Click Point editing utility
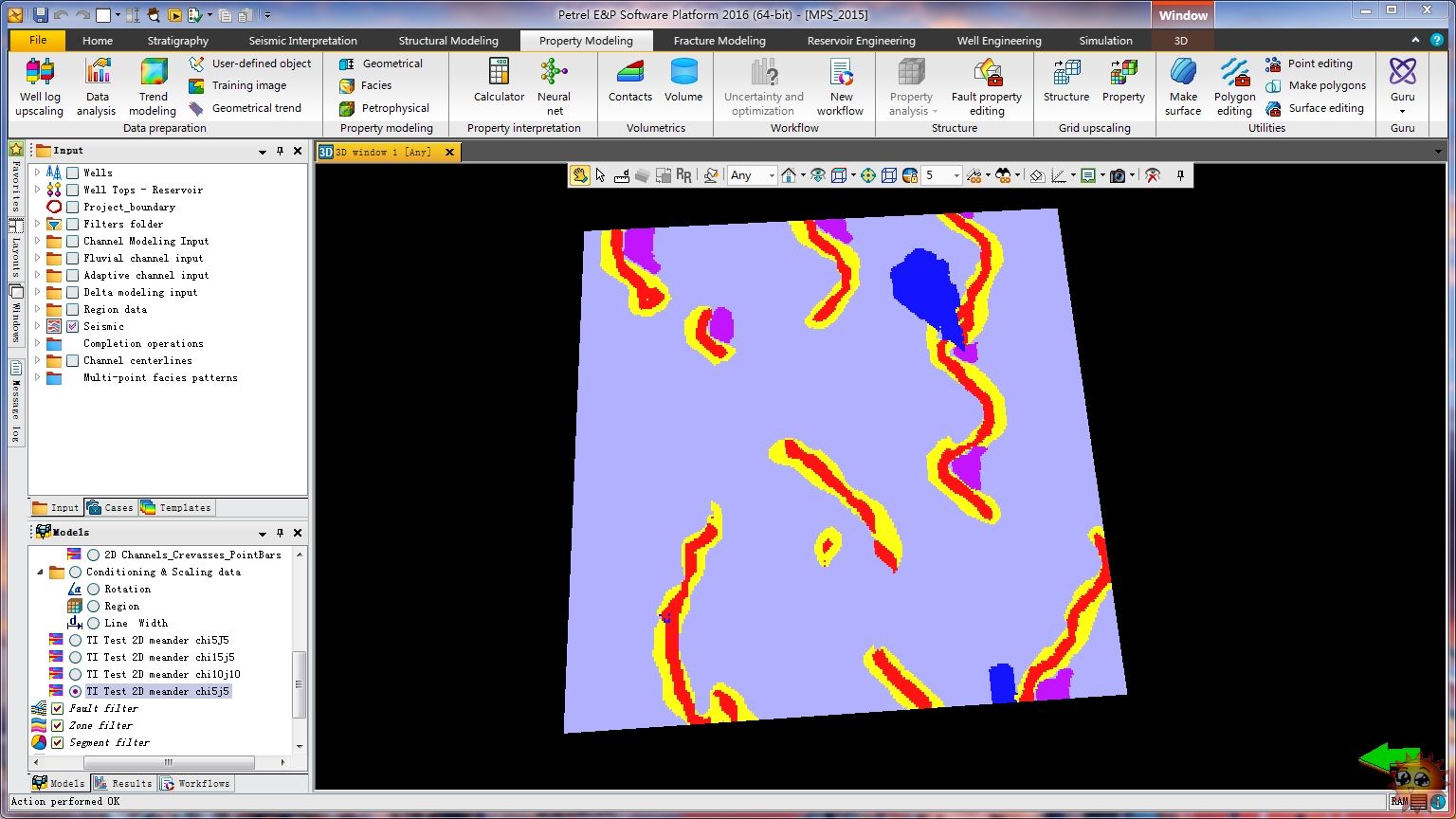1456x819 pixels. (x=1309, y=64)
